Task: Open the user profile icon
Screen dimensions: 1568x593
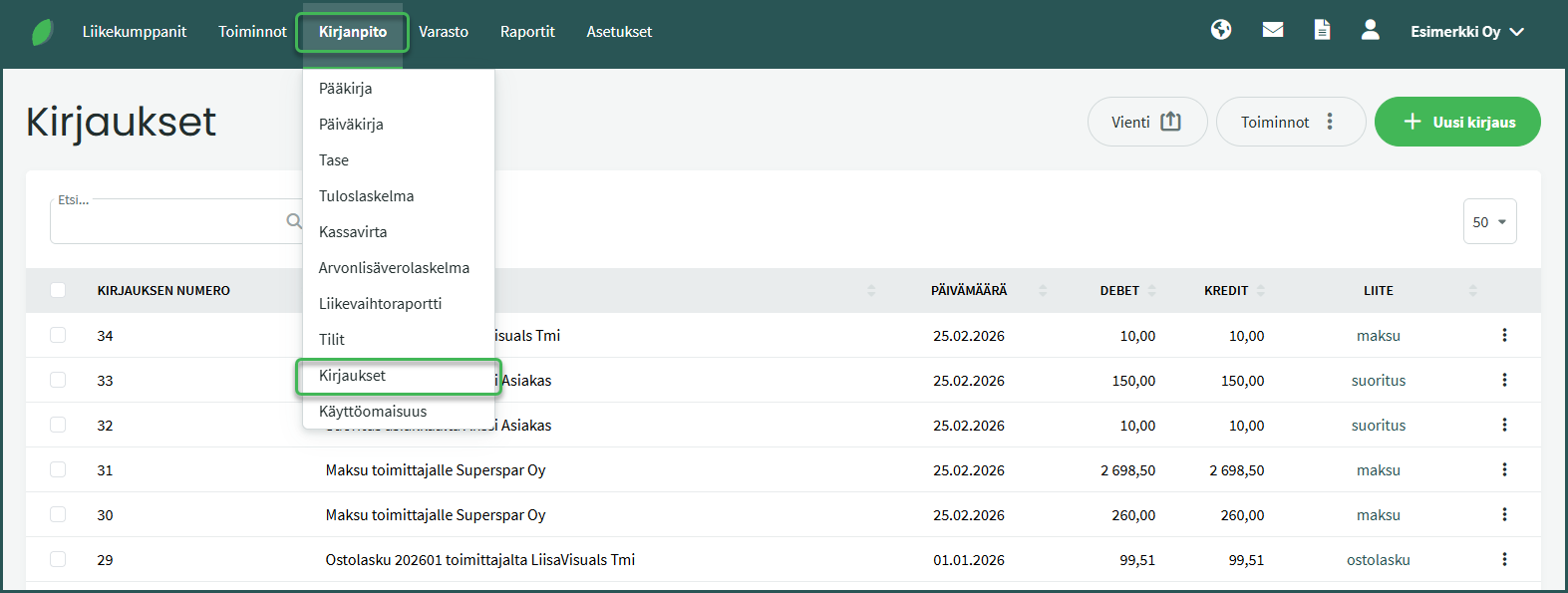Action: [x=1371, y=30]
